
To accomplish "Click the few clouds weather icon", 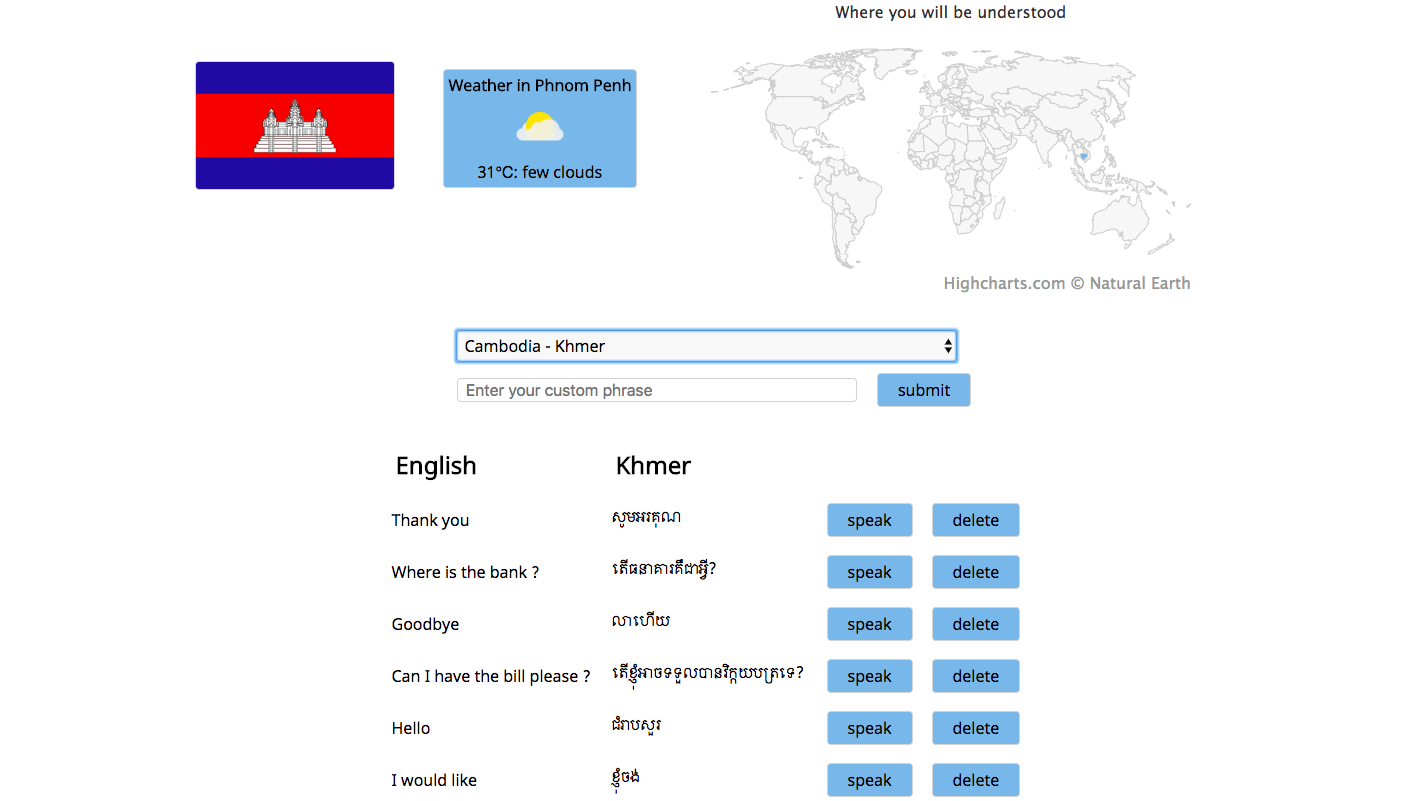I will 540,128.
